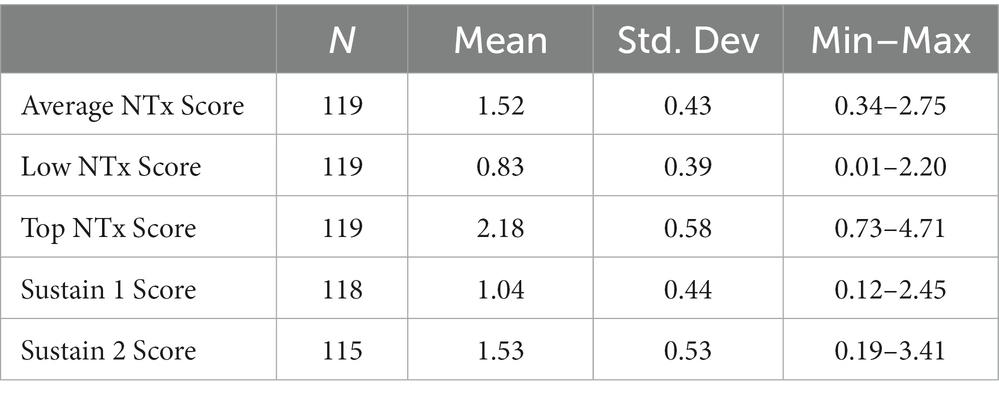This screenshot has width=999, height=395.
Task: Click the N column header
Action: click(342, 41)
